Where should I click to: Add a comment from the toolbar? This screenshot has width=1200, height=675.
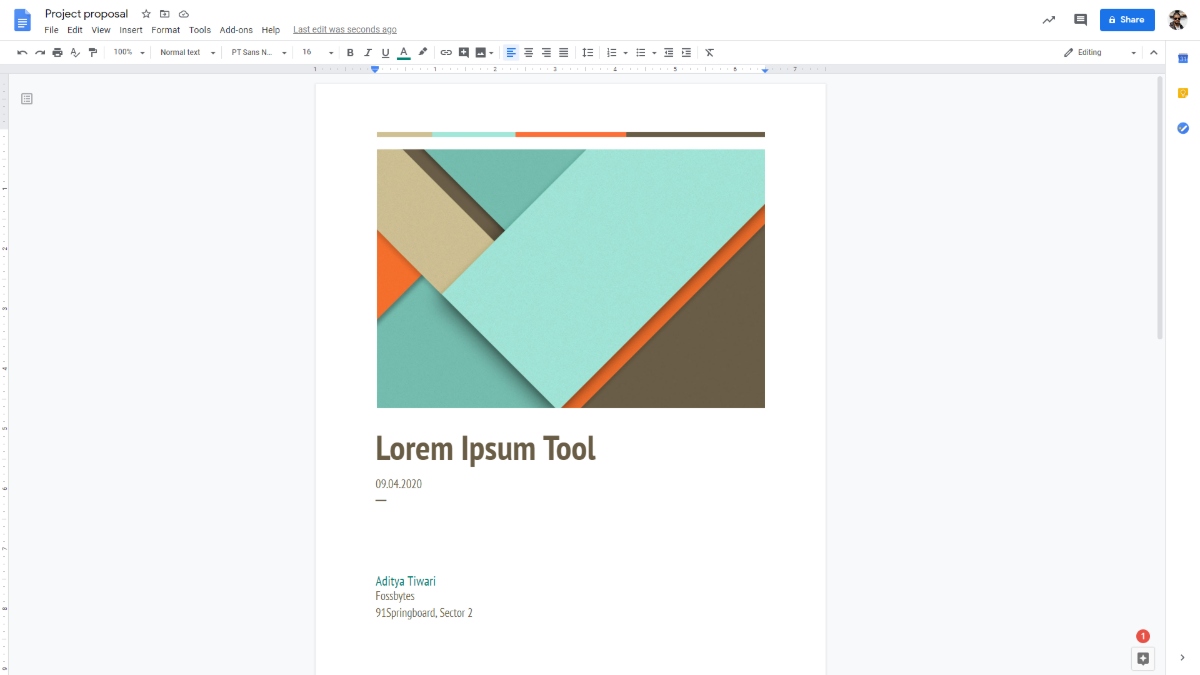pos(464,52)
